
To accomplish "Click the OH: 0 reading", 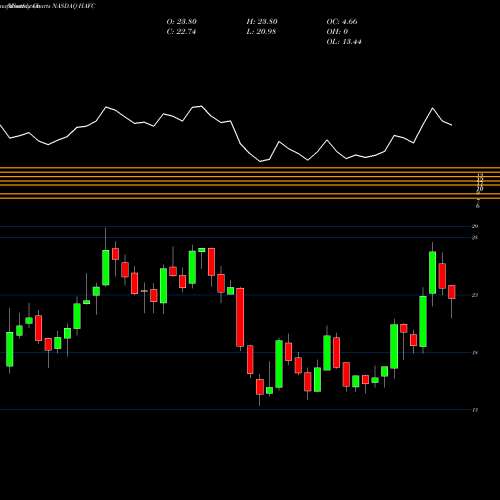I will [x=337, y=32].
